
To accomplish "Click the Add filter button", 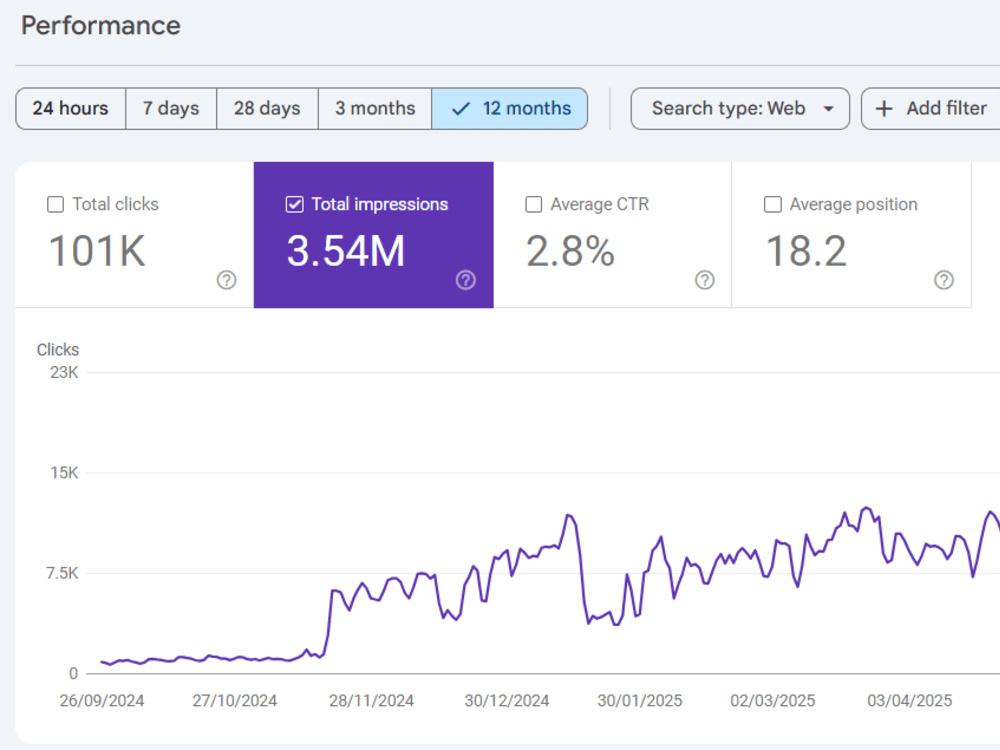I will (x=931, y=108).
